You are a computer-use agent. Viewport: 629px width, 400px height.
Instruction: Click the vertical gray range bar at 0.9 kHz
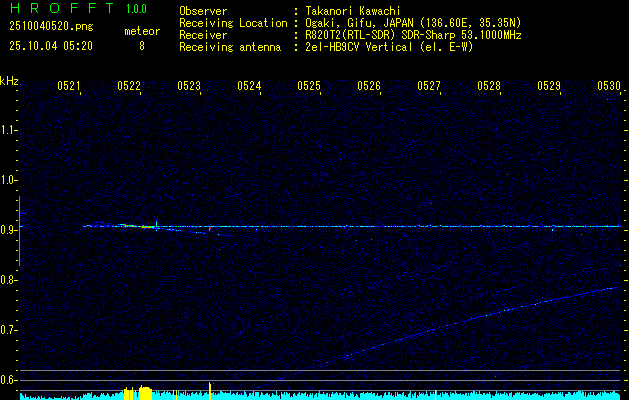19,231
